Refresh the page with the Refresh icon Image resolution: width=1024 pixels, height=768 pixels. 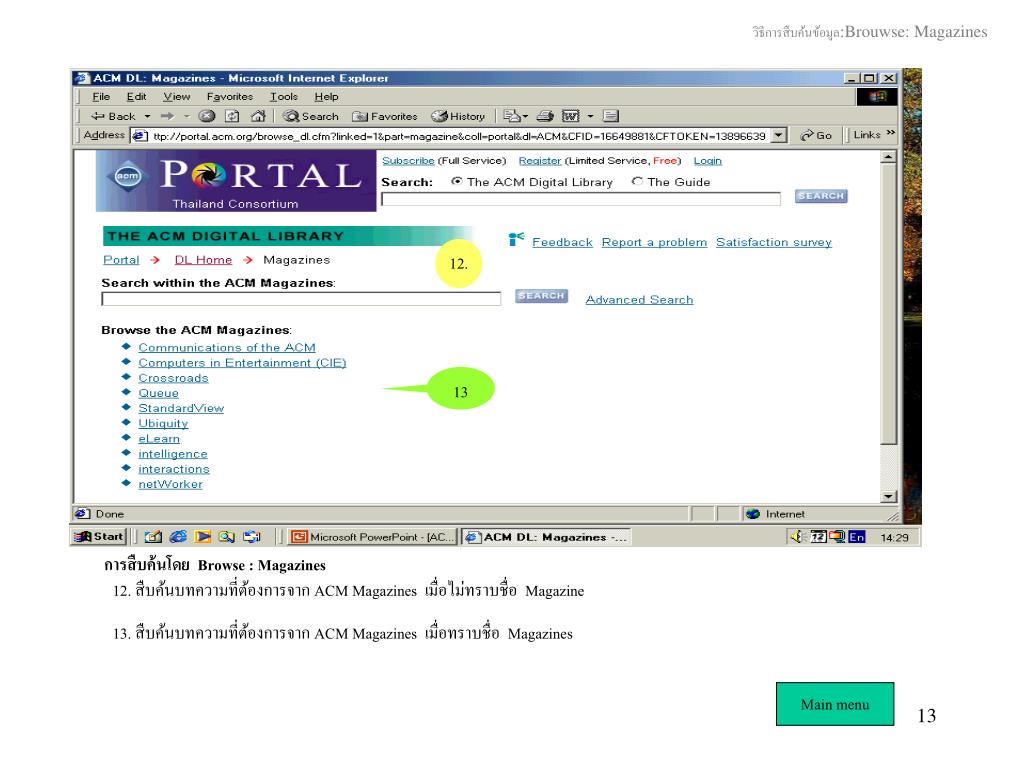232,116
